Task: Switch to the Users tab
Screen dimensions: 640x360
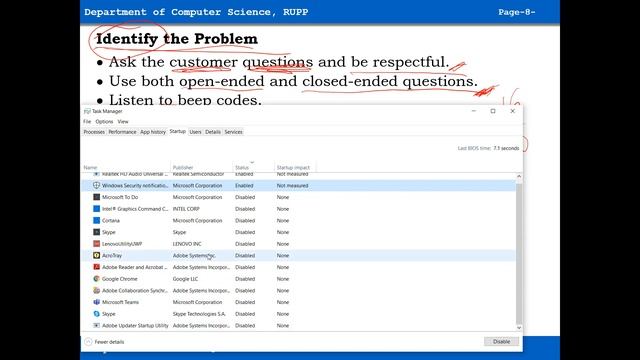Action: [x=196, y=132]
